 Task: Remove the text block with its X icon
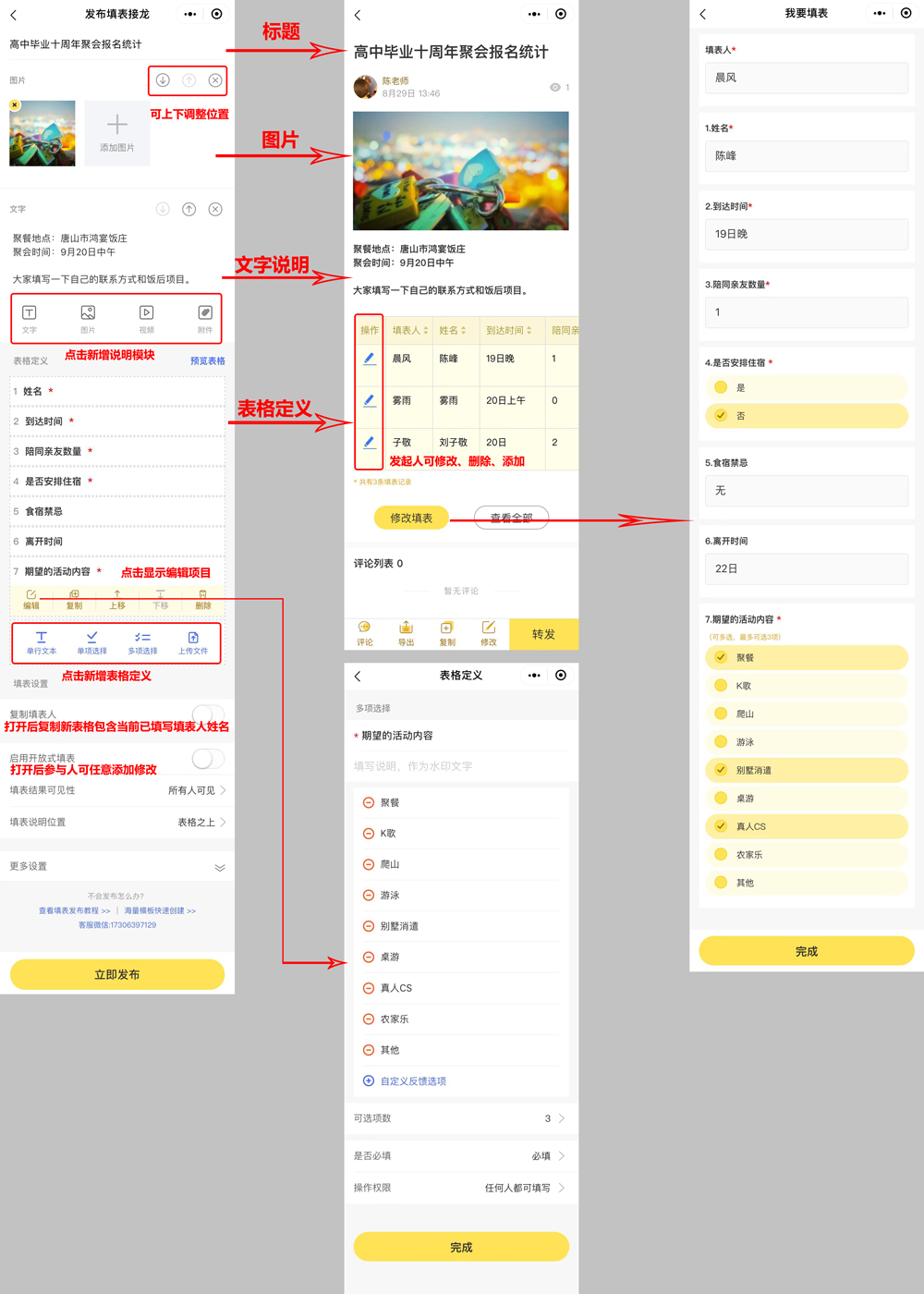pos(215,209)
